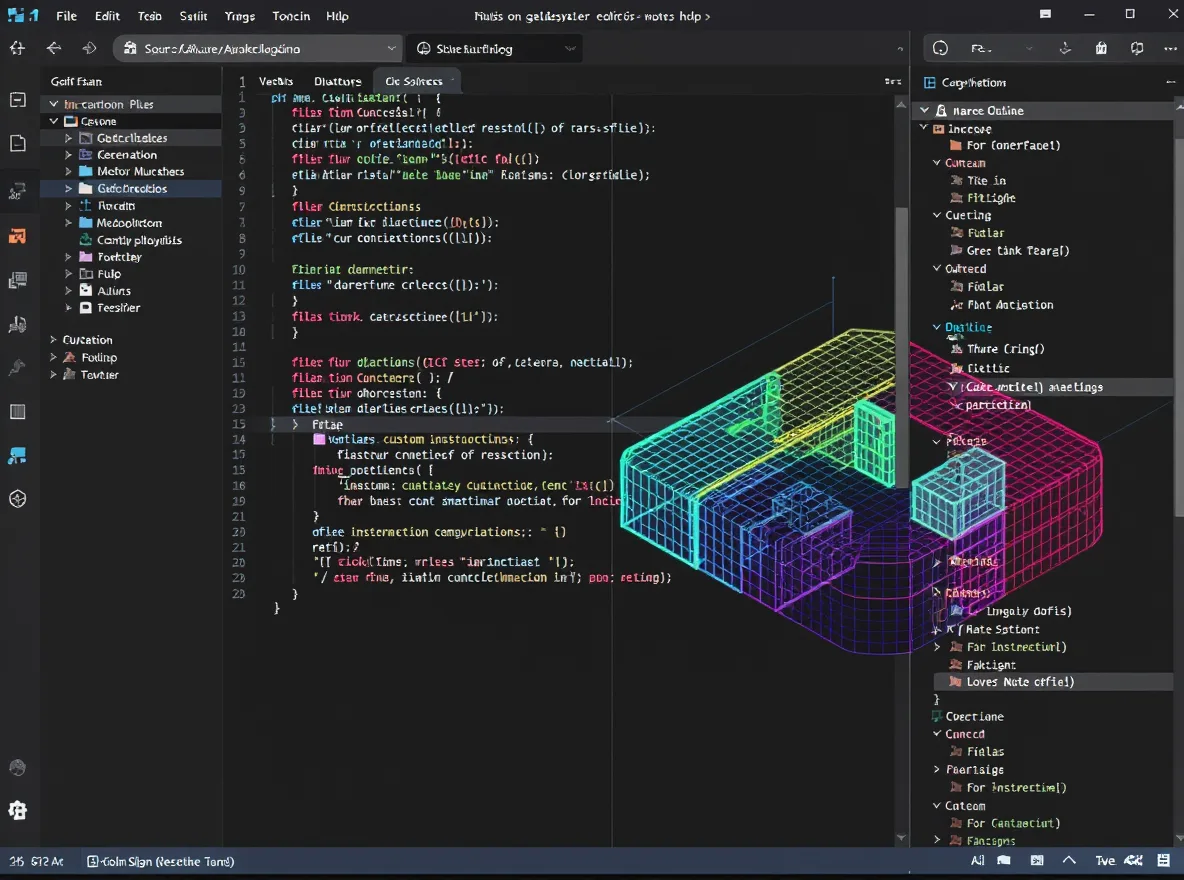Viewport: 1184px width, 880px height.
Task: Click the download arrow icon in right toolbar
Action: pyautogui.click(x=1065, y=48)
